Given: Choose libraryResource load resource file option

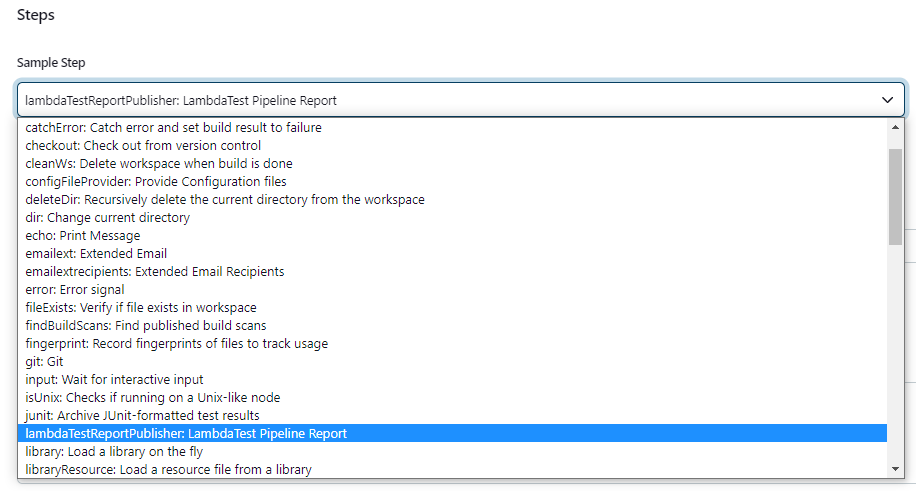Looking at the screenshot, I should [168, 469].
